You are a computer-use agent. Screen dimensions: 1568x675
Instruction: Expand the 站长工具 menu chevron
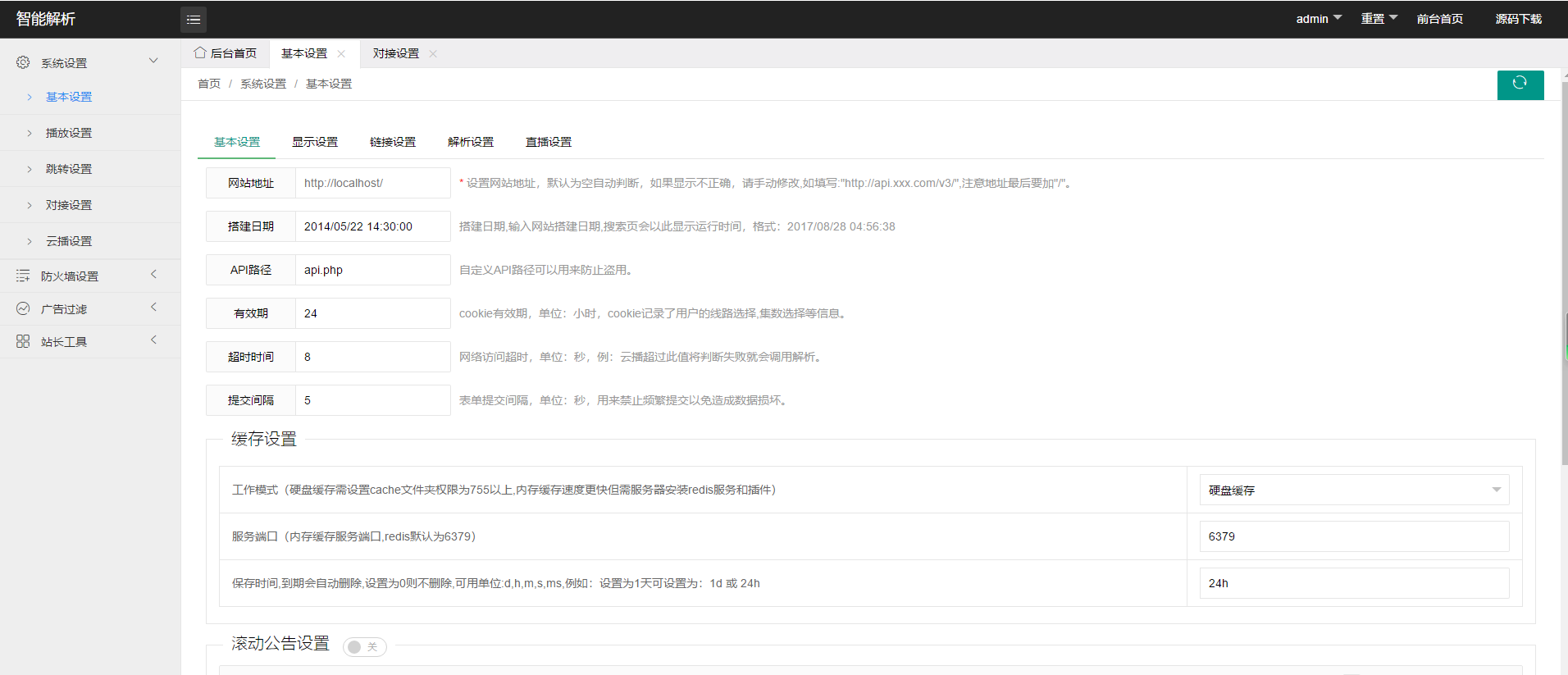point(153,340)
